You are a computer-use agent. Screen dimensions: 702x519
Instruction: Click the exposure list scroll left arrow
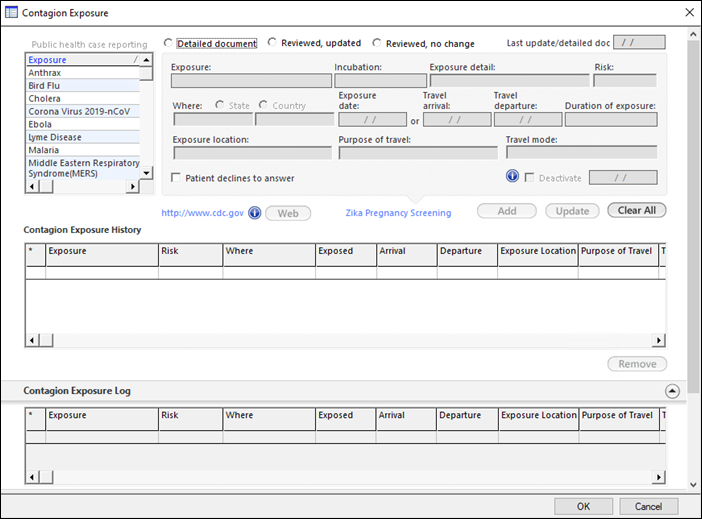click(x=32, y=186)
